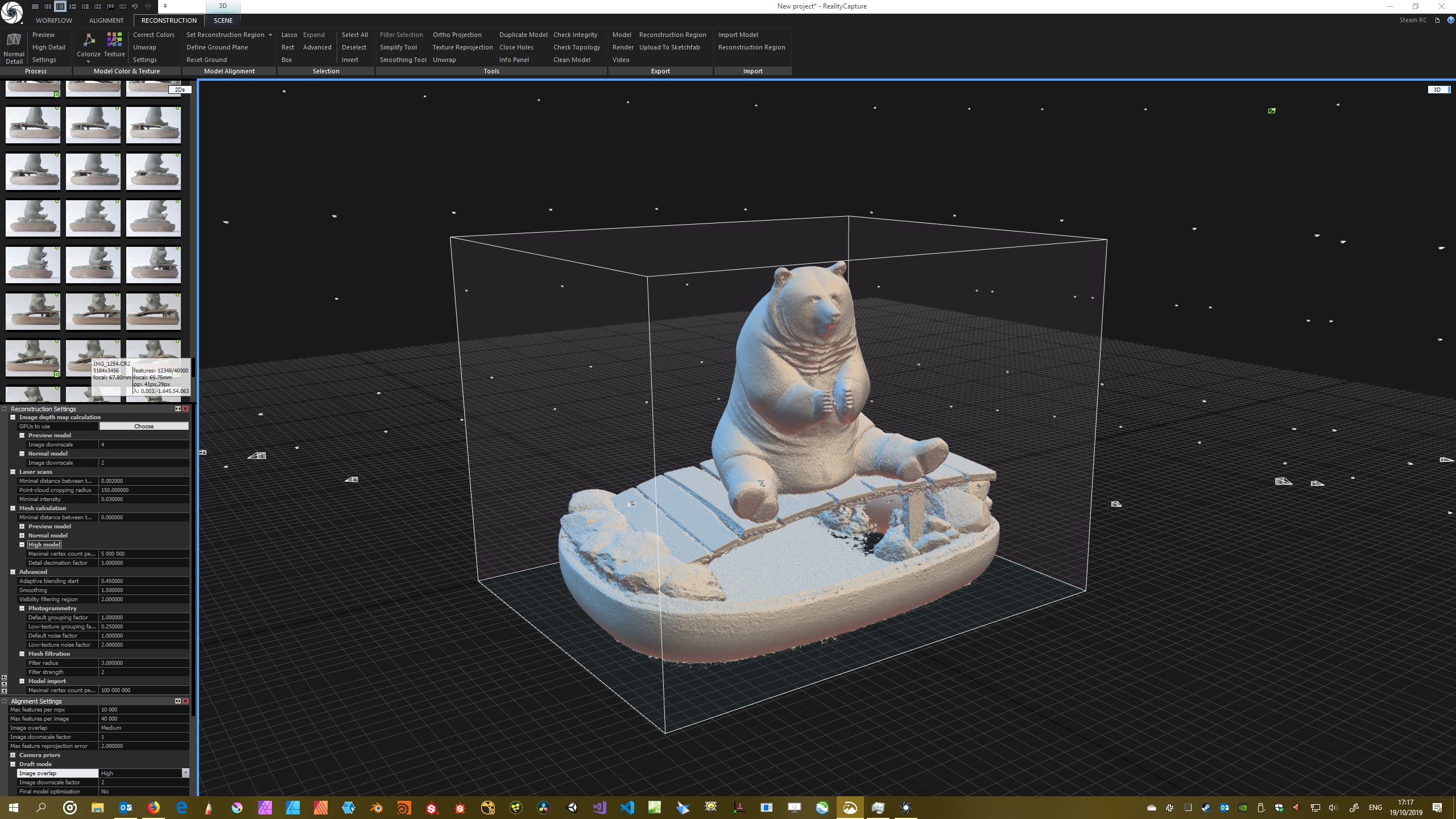Click the undo arrow in title bar
1456x819 pixels.
click(135, 6)
